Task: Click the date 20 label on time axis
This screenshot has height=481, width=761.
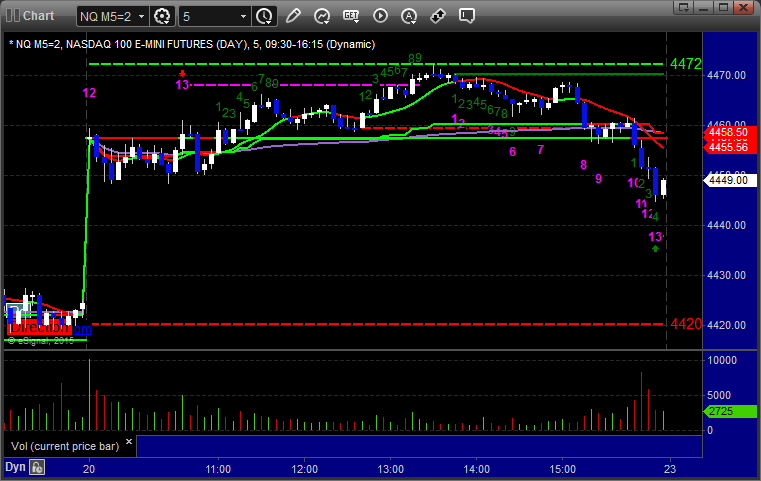Action: coord(89,469)
